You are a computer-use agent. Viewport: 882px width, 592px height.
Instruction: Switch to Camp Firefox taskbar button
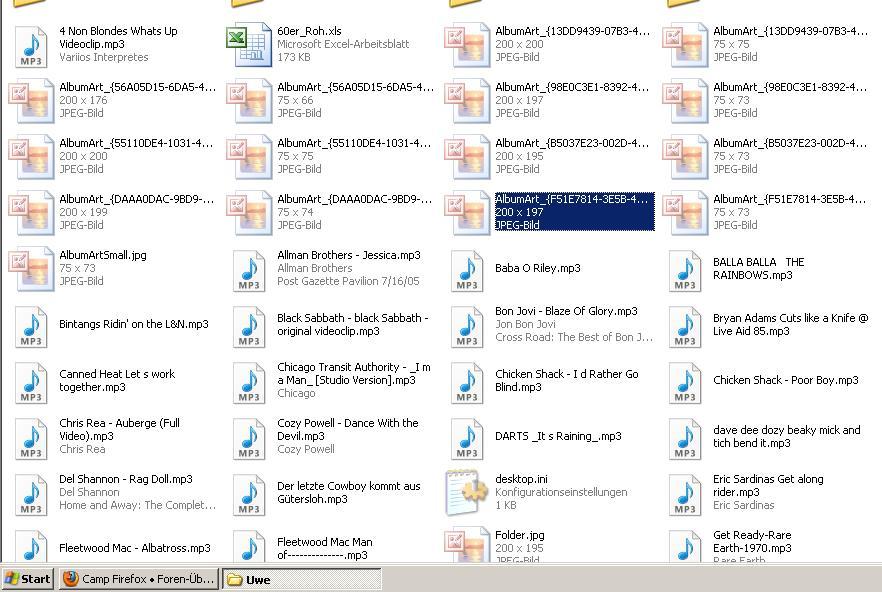coord(138,578)
